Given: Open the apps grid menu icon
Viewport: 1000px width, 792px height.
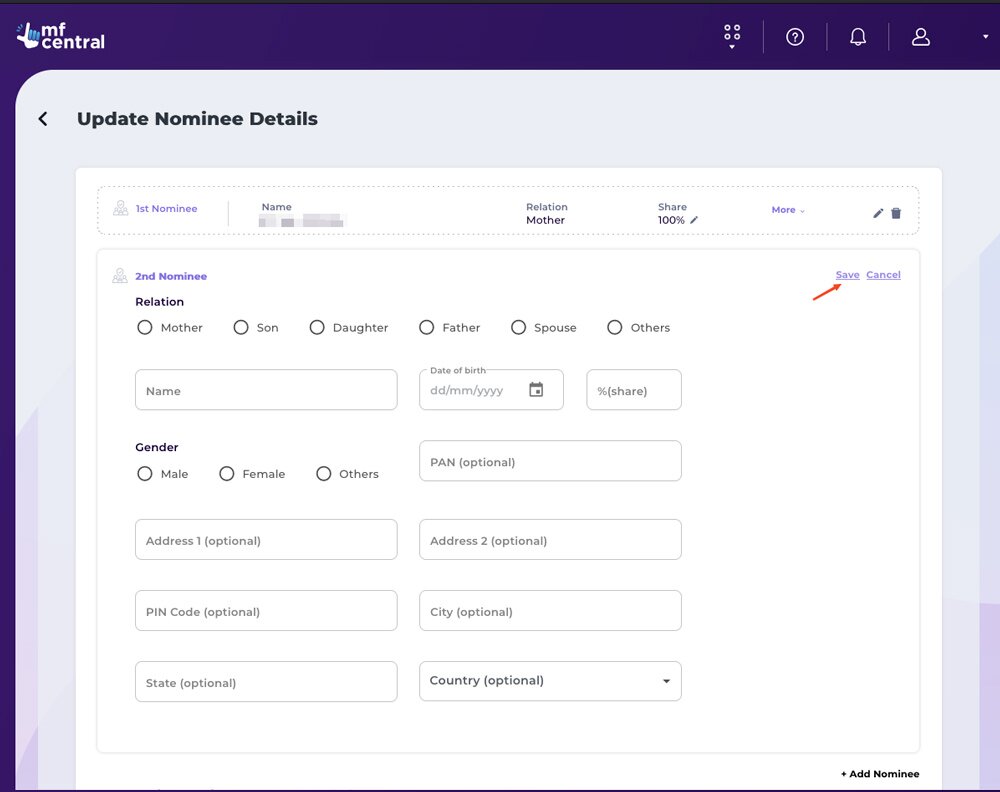Looking at the screenshot, I should click(x=732, y=36).
